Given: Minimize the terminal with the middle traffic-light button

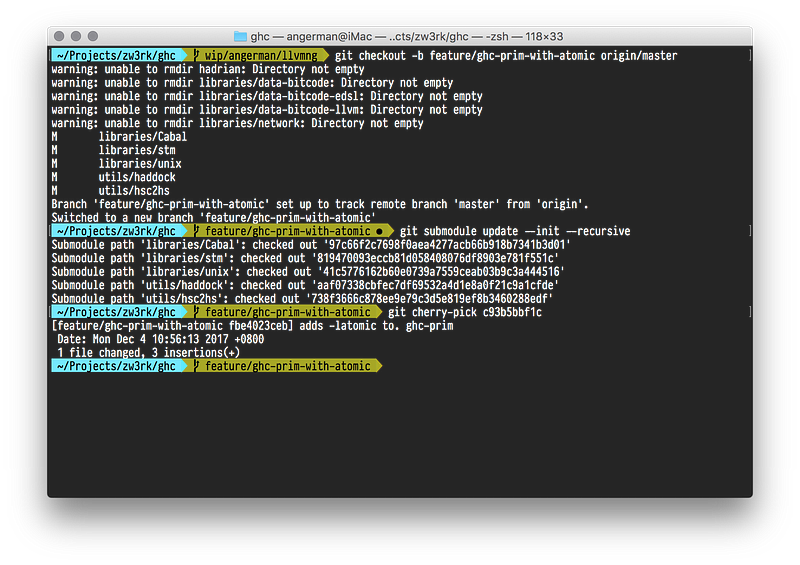Looking at the screenshot, I should point(76,36).
